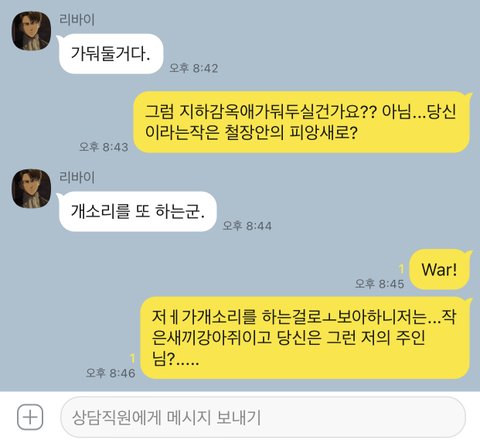Click the 오후 8:42 timestamp
This screenshot has width=480, height=443.
click(x=194, y=68)
